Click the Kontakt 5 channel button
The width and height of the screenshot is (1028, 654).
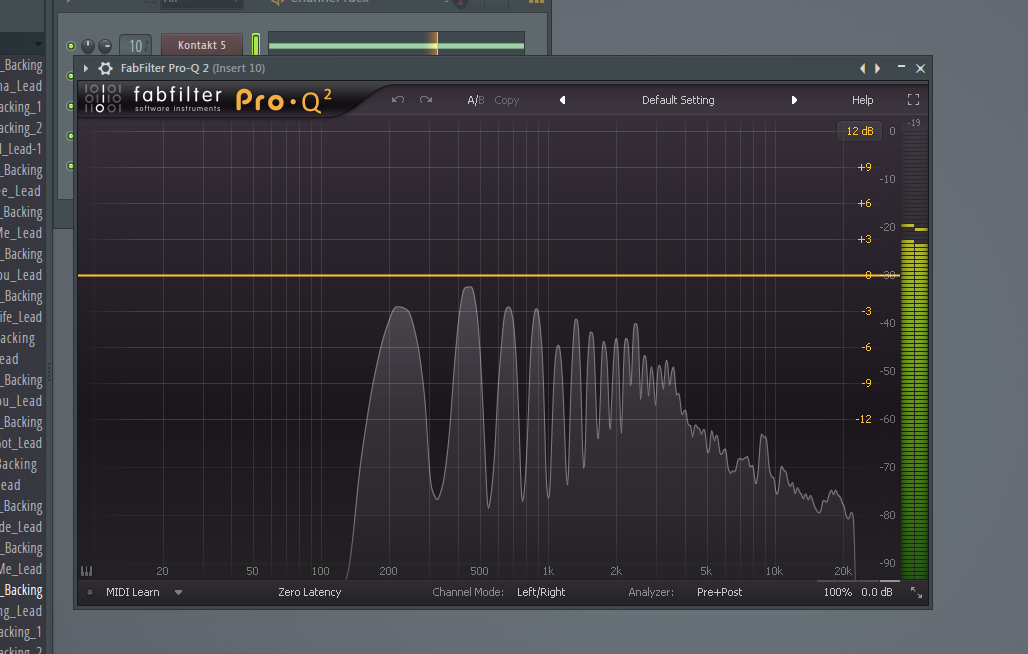tap(202, 45)
